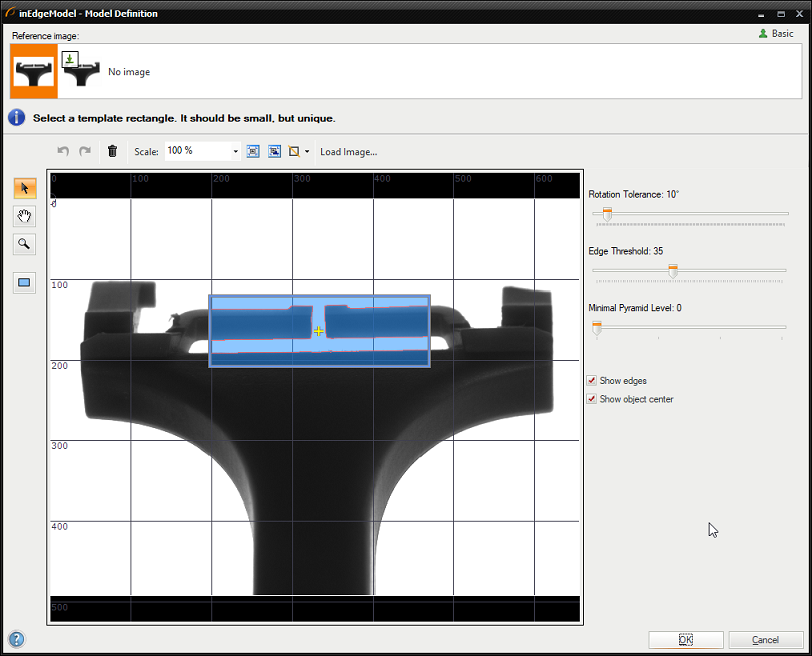Activate the magnifier zoom tool
812x656 pixels.
(25, 244)
